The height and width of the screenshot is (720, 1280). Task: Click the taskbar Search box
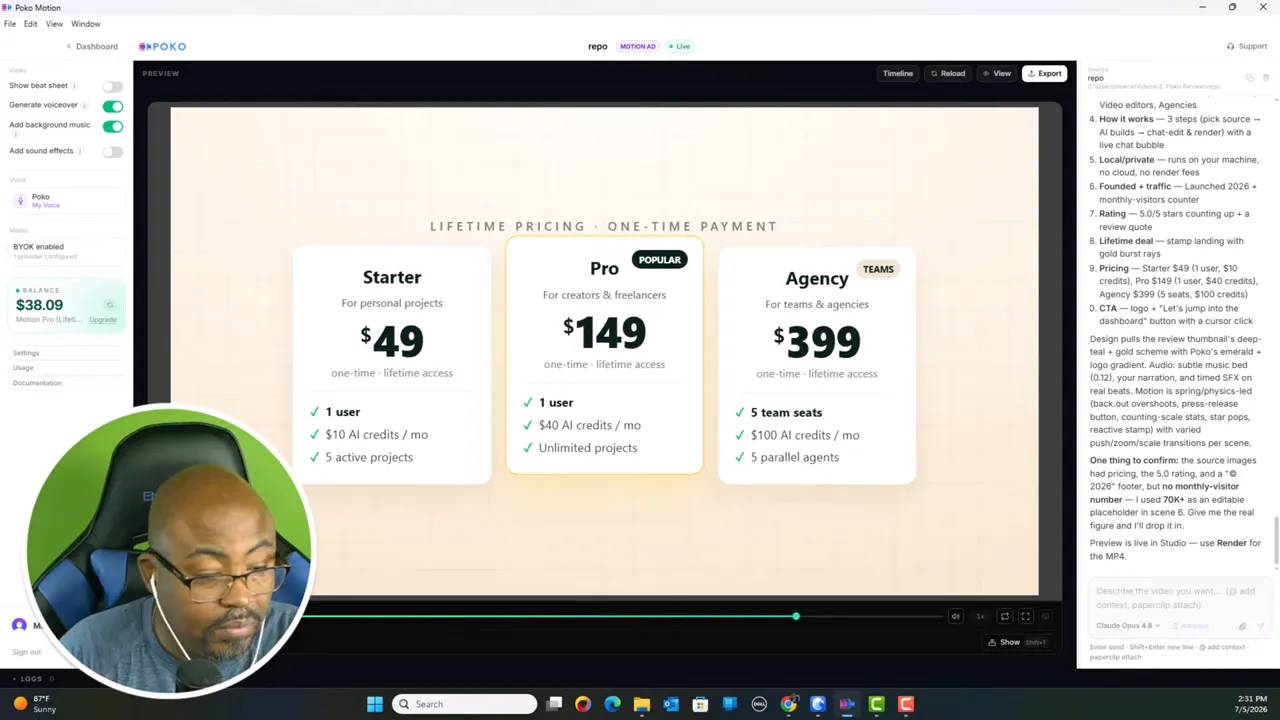tap(464, 704)
